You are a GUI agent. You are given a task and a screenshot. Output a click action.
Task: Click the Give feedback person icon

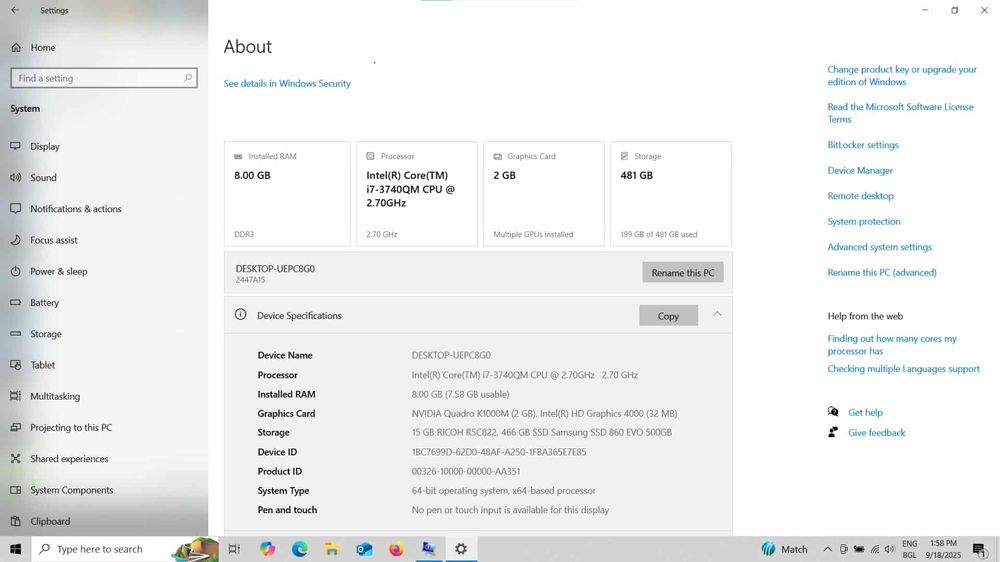tap(833, 433)
